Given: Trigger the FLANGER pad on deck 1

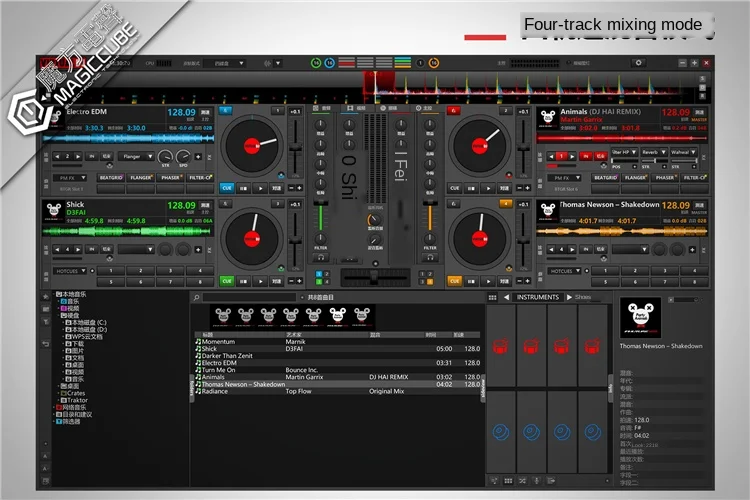Looking at the screenshot, I should point(141,178).
